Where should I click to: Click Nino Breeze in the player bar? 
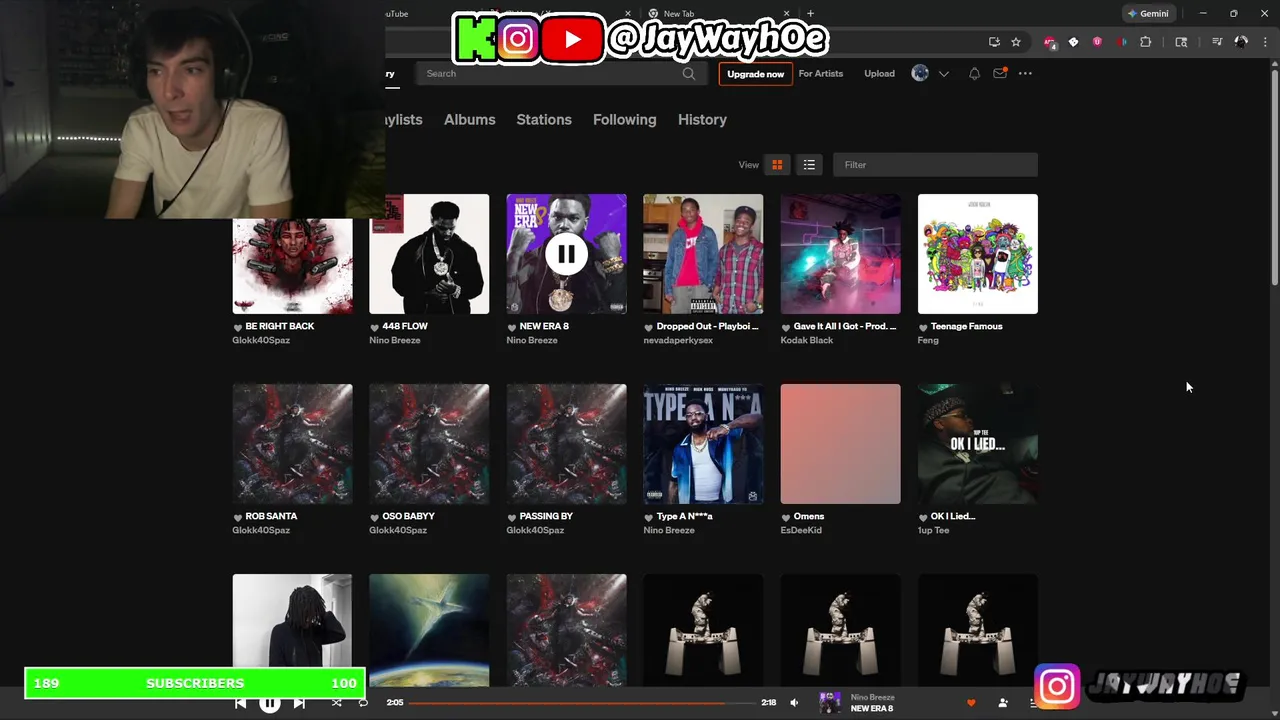tap(872, 698)
